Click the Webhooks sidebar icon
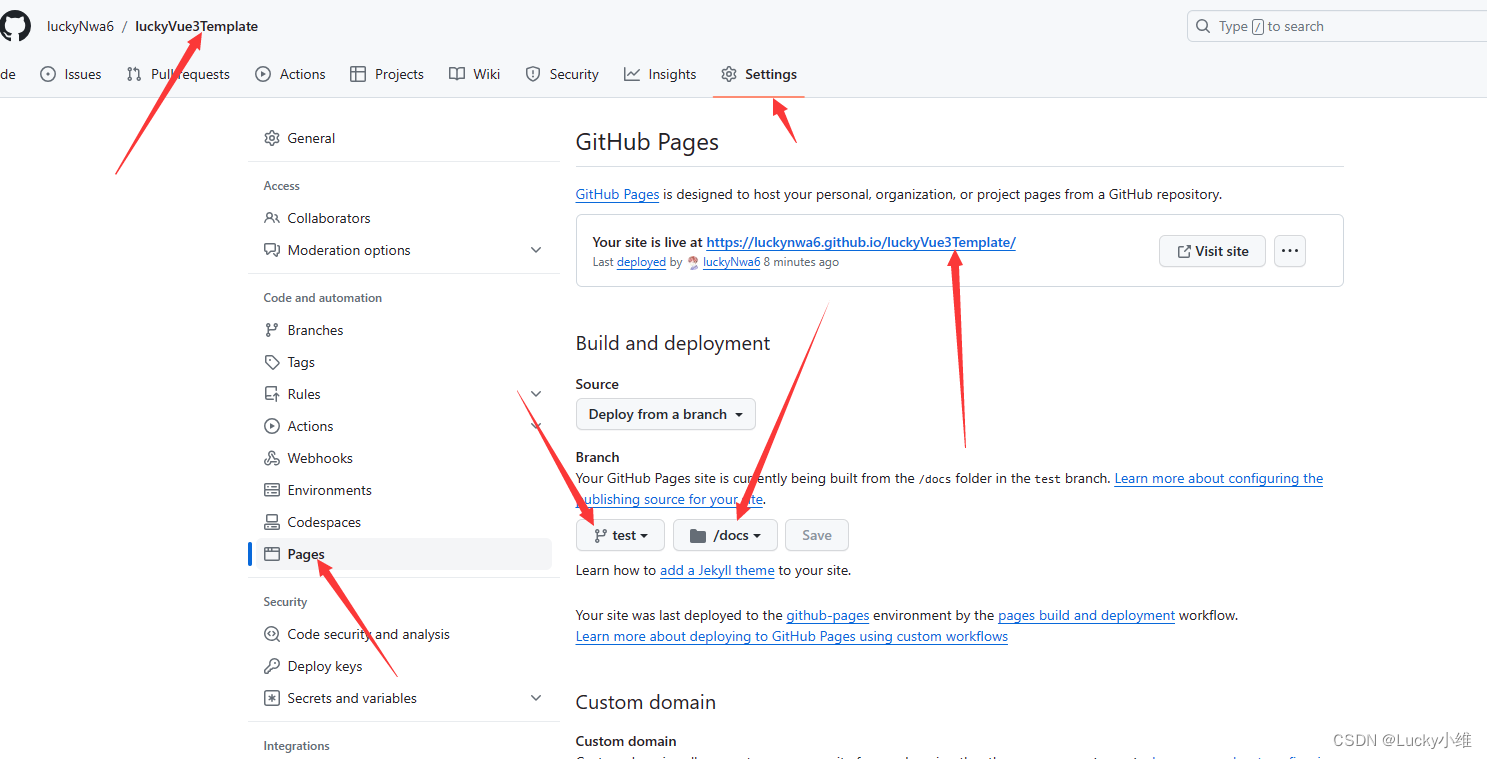This screenshot has height=759, width=1487. [272, 458]
